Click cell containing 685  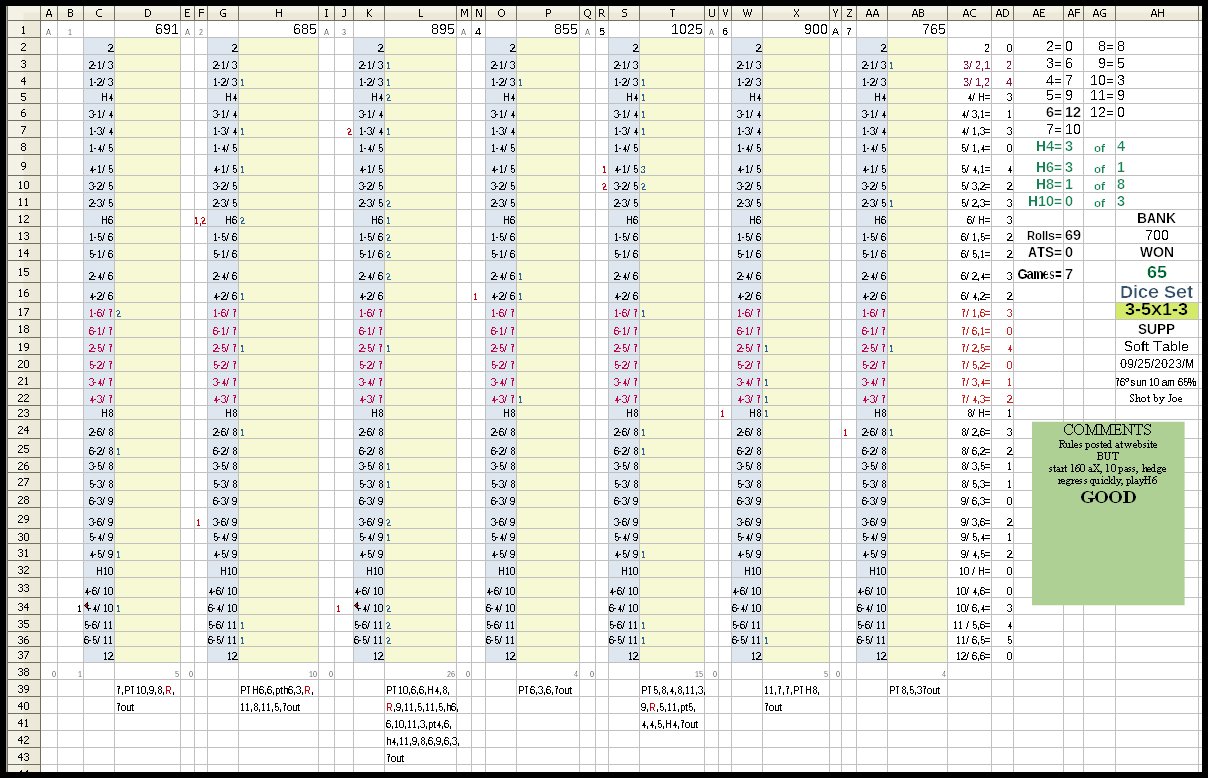tap(279, 30)
